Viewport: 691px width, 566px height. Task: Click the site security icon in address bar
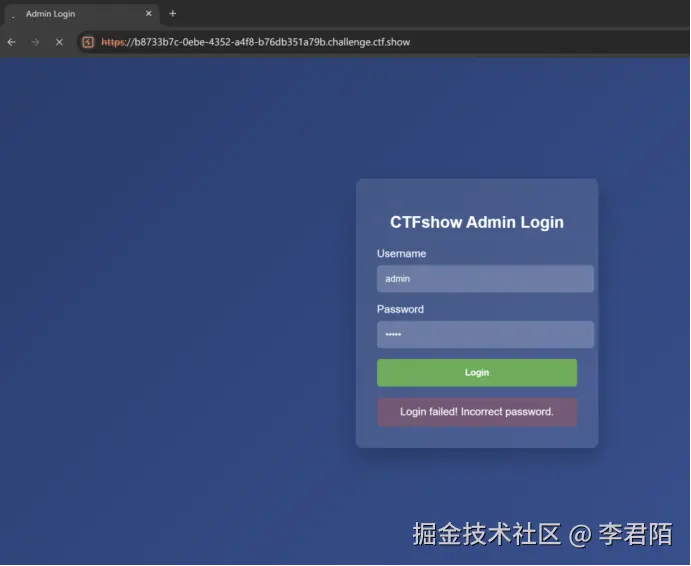[88, 42]
